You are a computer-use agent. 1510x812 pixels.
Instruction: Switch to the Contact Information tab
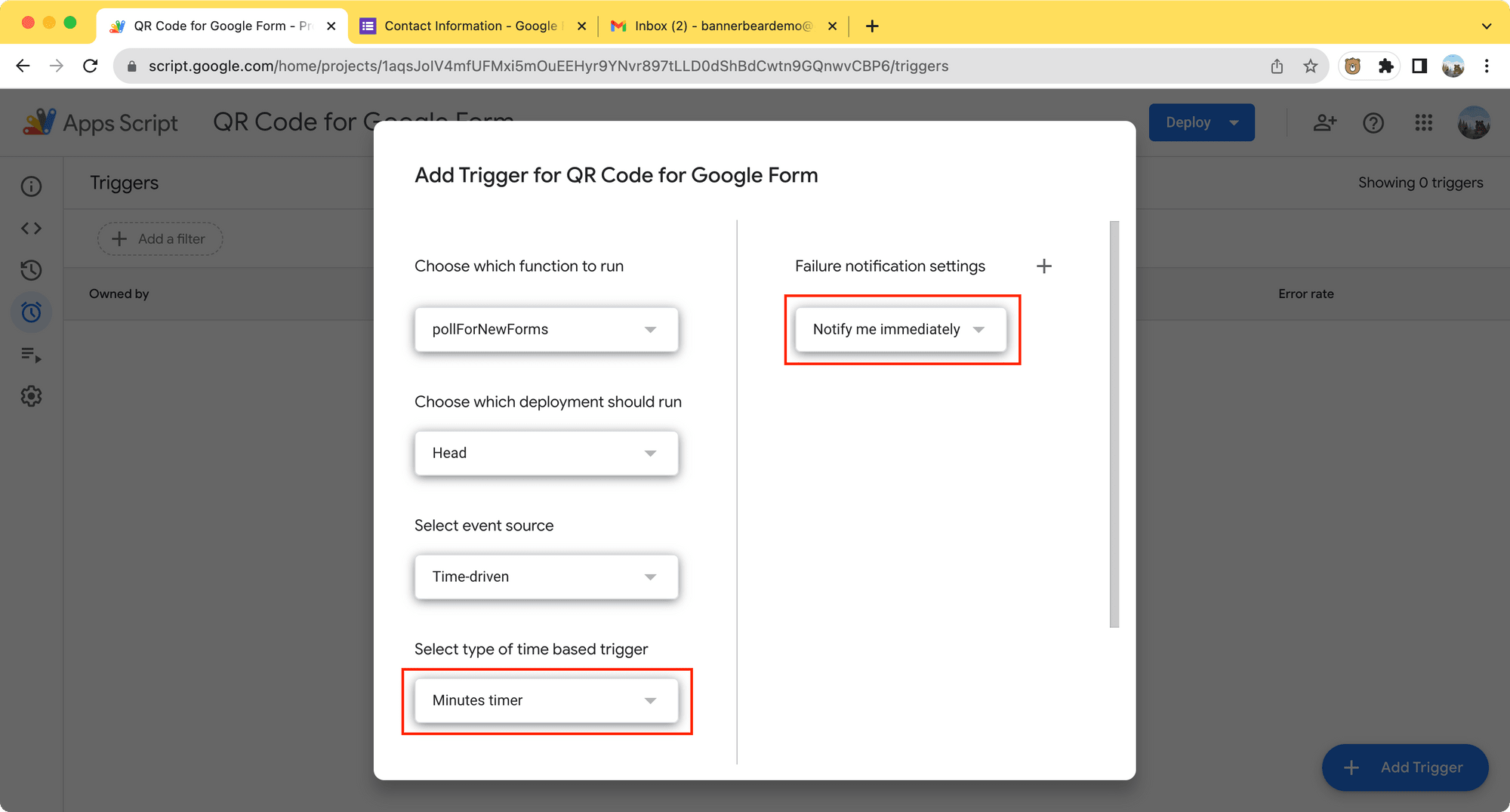(x=468, y=25)
